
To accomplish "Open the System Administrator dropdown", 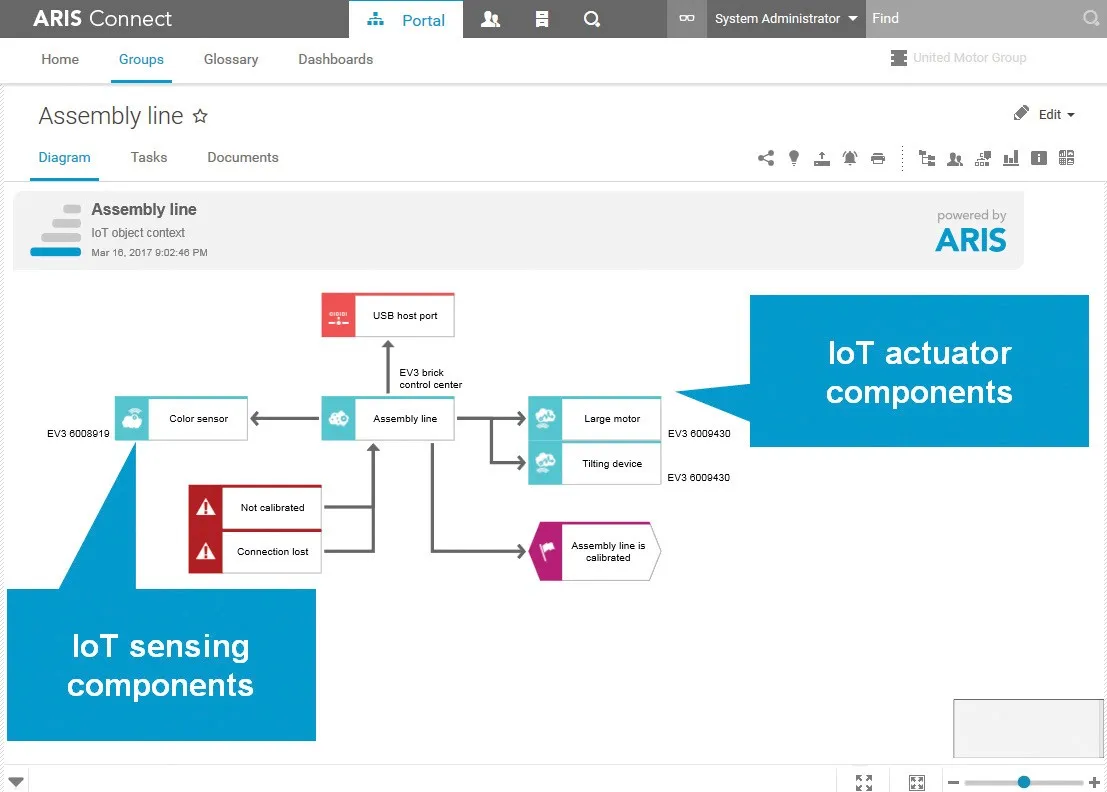I will click(x=786, y=18).
